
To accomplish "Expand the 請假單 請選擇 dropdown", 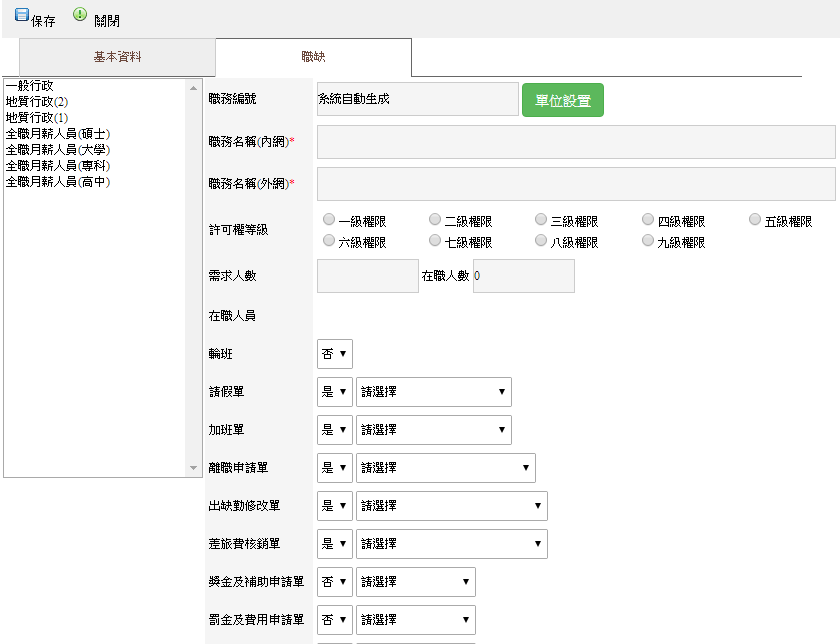I will click(433, 392).
